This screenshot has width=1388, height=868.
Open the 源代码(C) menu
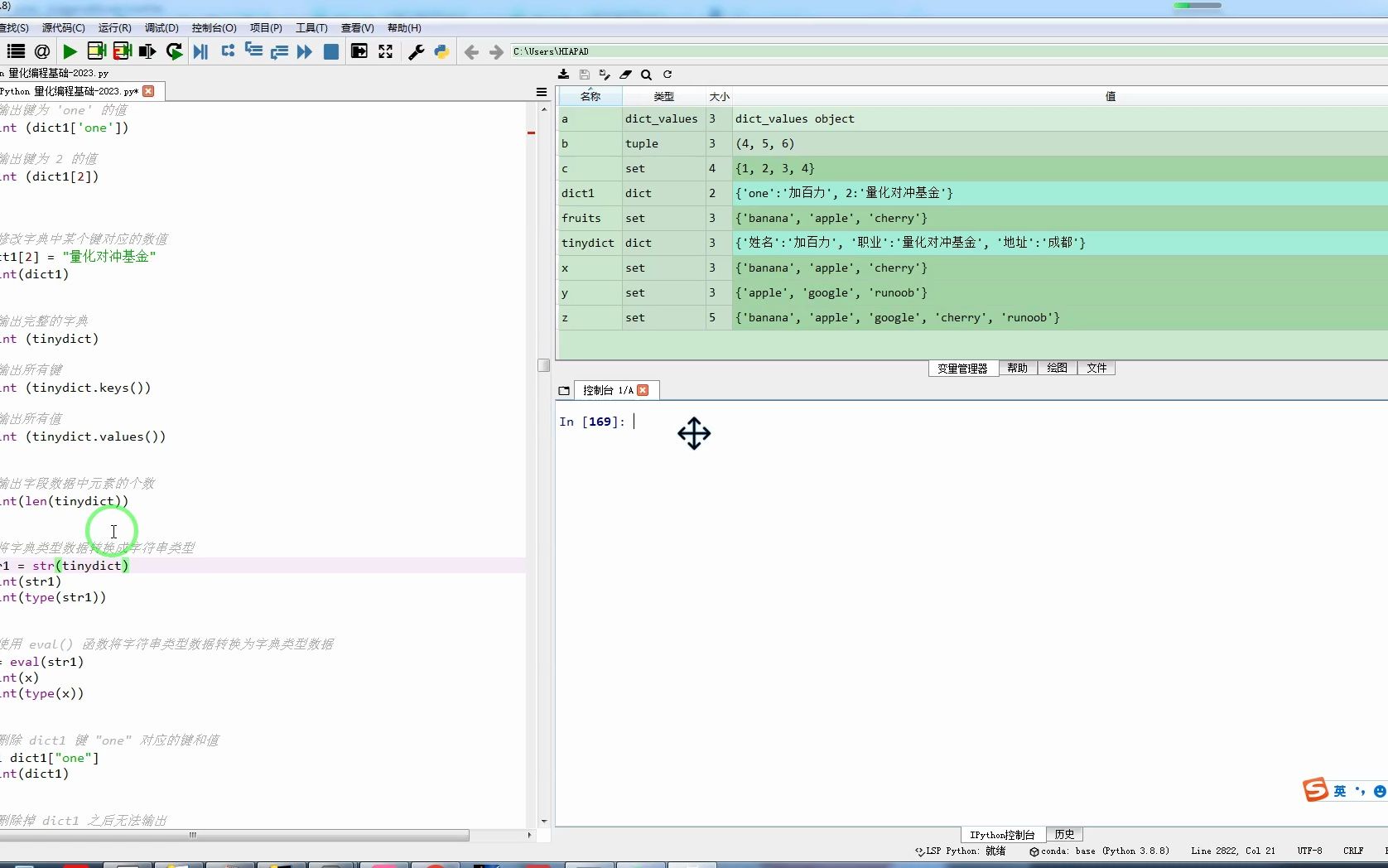tap(64, 28)
